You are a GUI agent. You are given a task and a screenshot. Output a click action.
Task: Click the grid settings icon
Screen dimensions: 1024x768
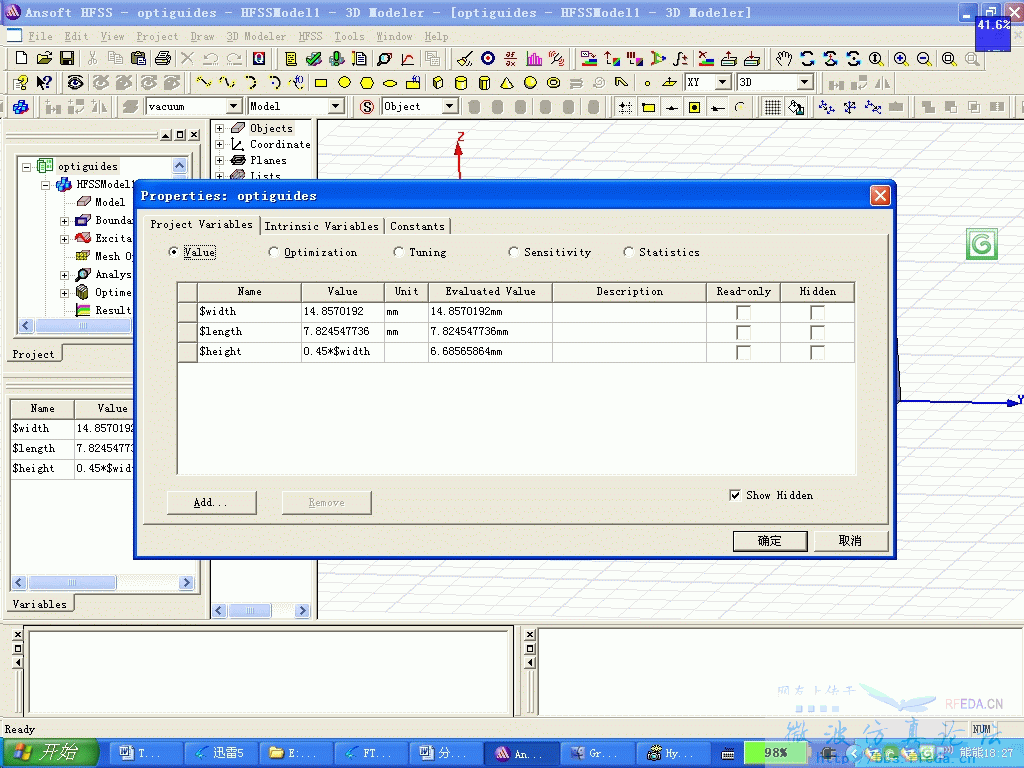773,107
